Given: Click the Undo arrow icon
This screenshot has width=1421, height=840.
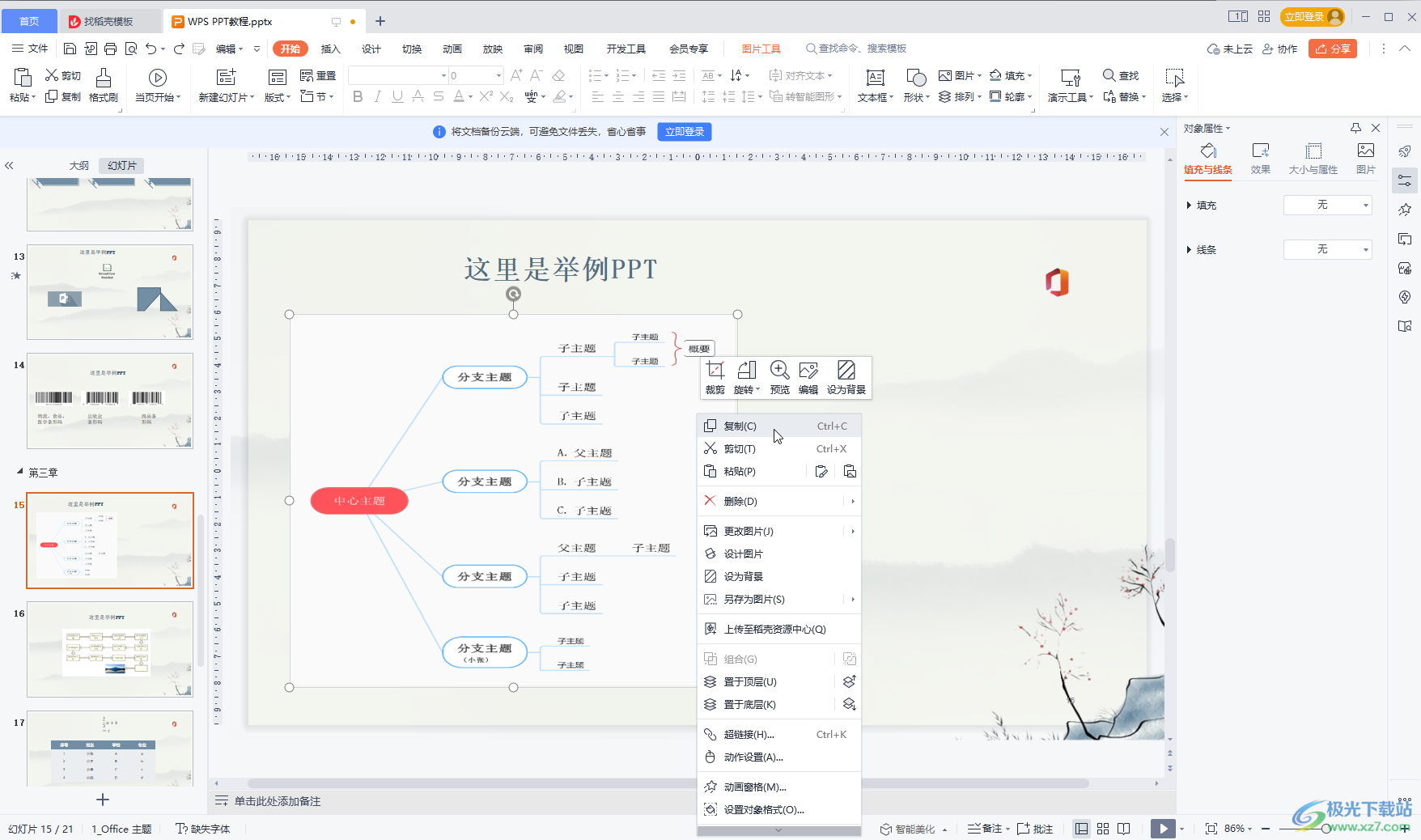Looking at the screenshot, I should pyautogui.click(x=151, y=49).
